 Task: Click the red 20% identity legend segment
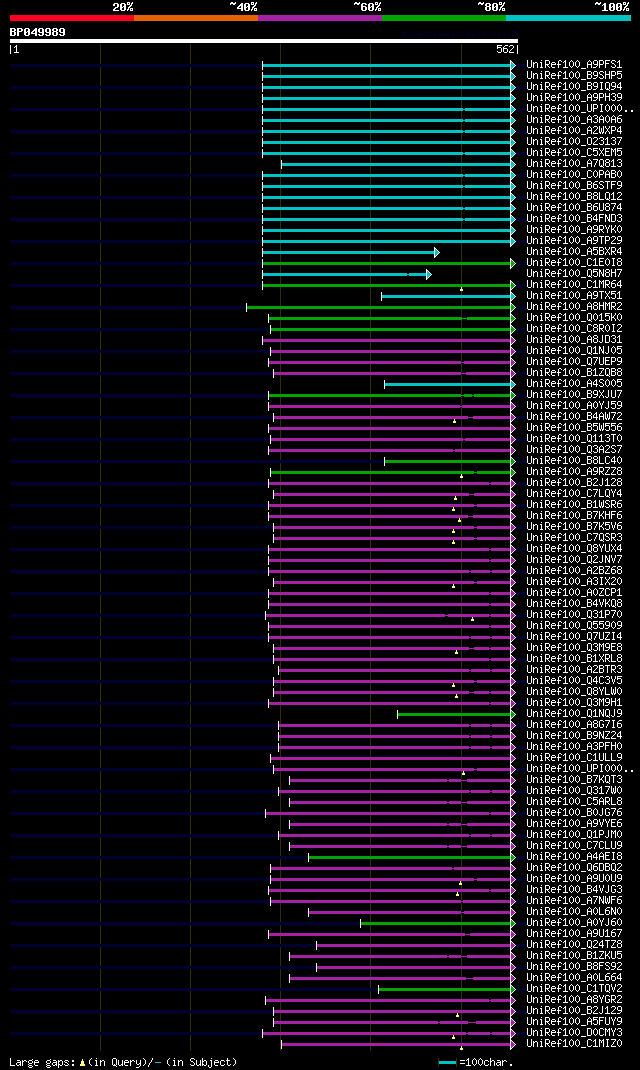coord(72,17)
